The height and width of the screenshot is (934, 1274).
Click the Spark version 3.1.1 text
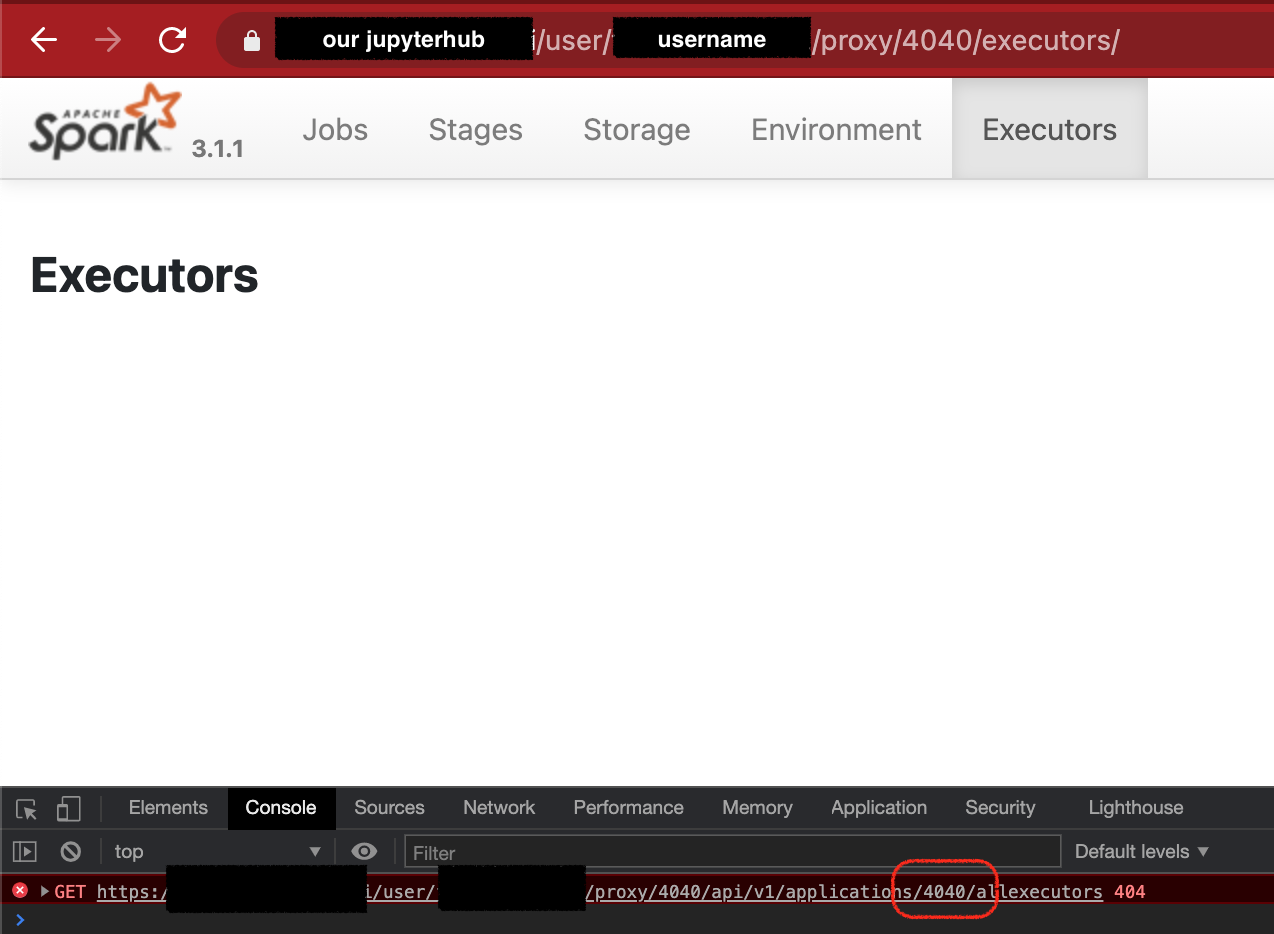pyautogui.click(x=218, y=150)
